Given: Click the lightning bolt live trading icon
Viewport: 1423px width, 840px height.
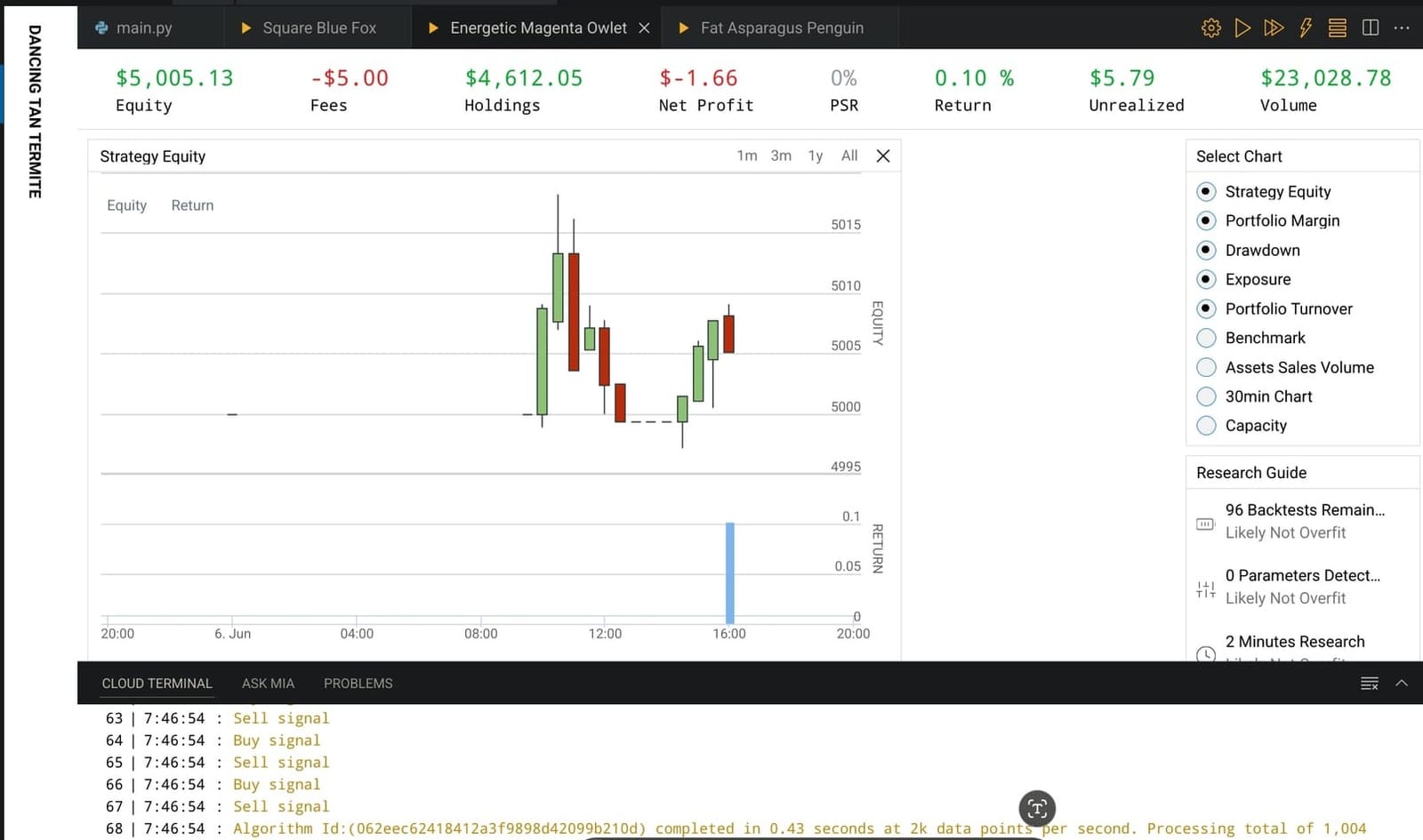Looking at the screenshot, I should click(x=1305, y=28).
